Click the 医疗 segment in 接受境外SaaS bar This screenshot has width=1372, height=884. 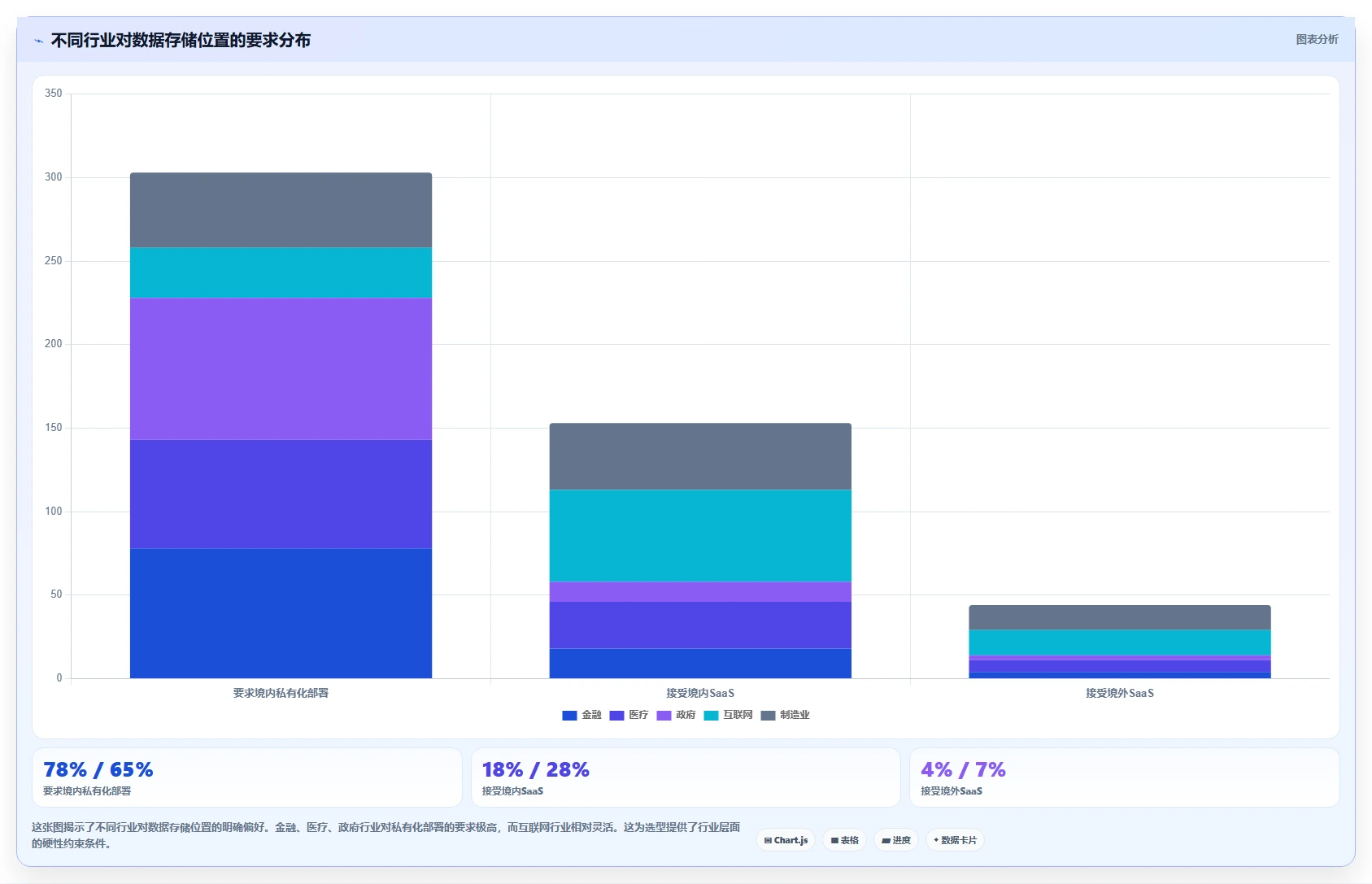(1120, 666)
